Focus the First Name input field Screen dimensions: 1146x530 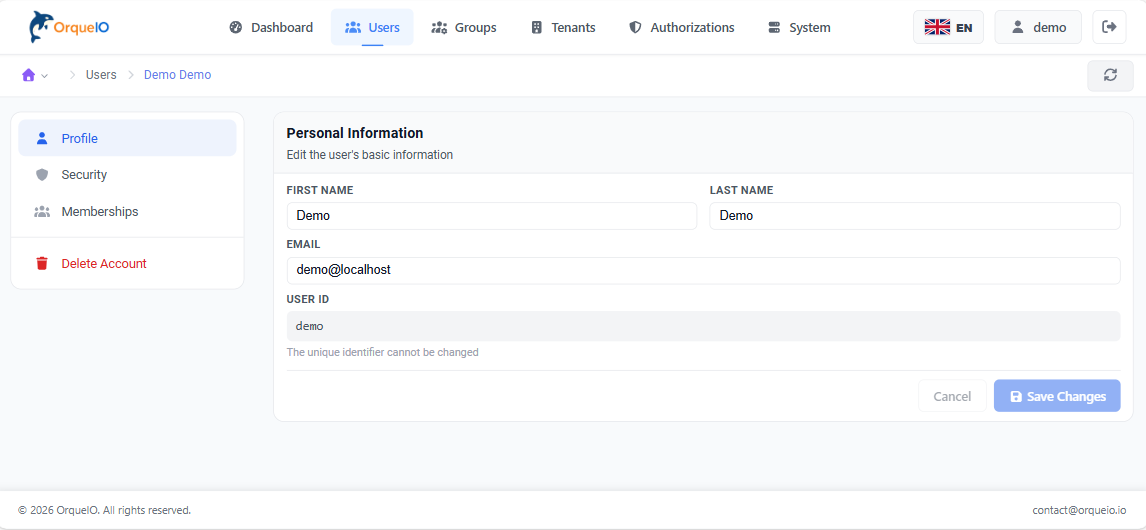click(492, 216)
